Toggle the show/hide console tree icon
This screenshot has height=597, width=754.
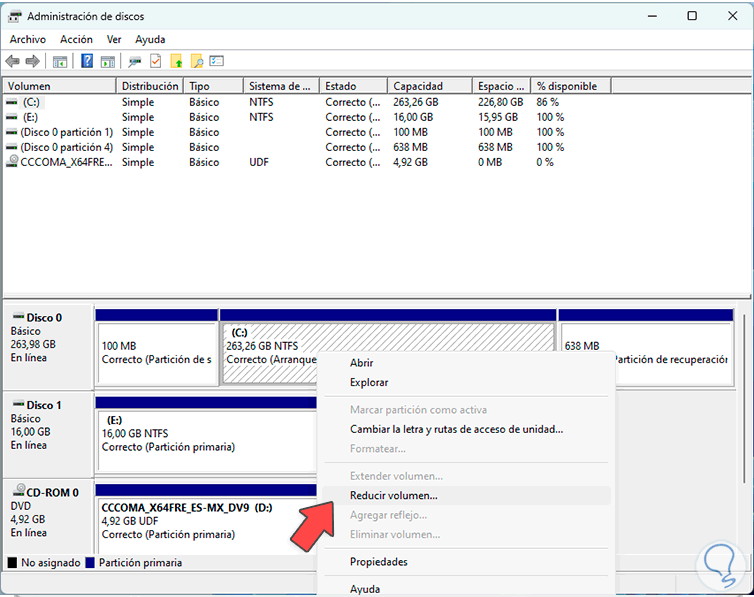click(x=60, y=62)
